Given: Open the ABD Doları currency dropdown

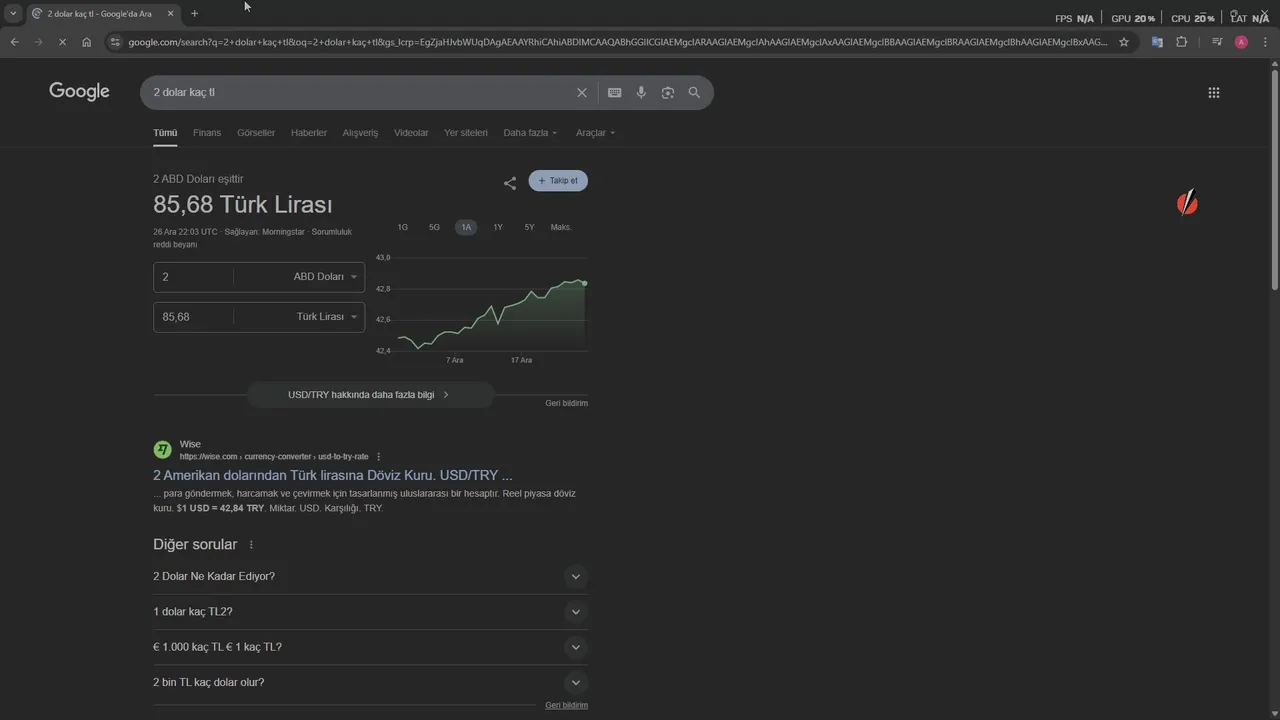Looking at the screenshot, I should pyautogui.click(x=325, y=277).
